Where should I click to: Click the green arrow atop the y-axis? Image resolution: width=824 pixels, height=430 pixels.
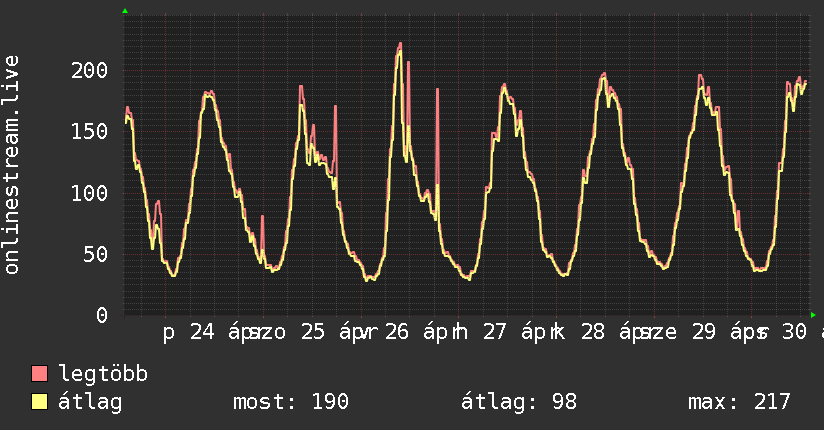pyautogui.click(x=125, y=11)
